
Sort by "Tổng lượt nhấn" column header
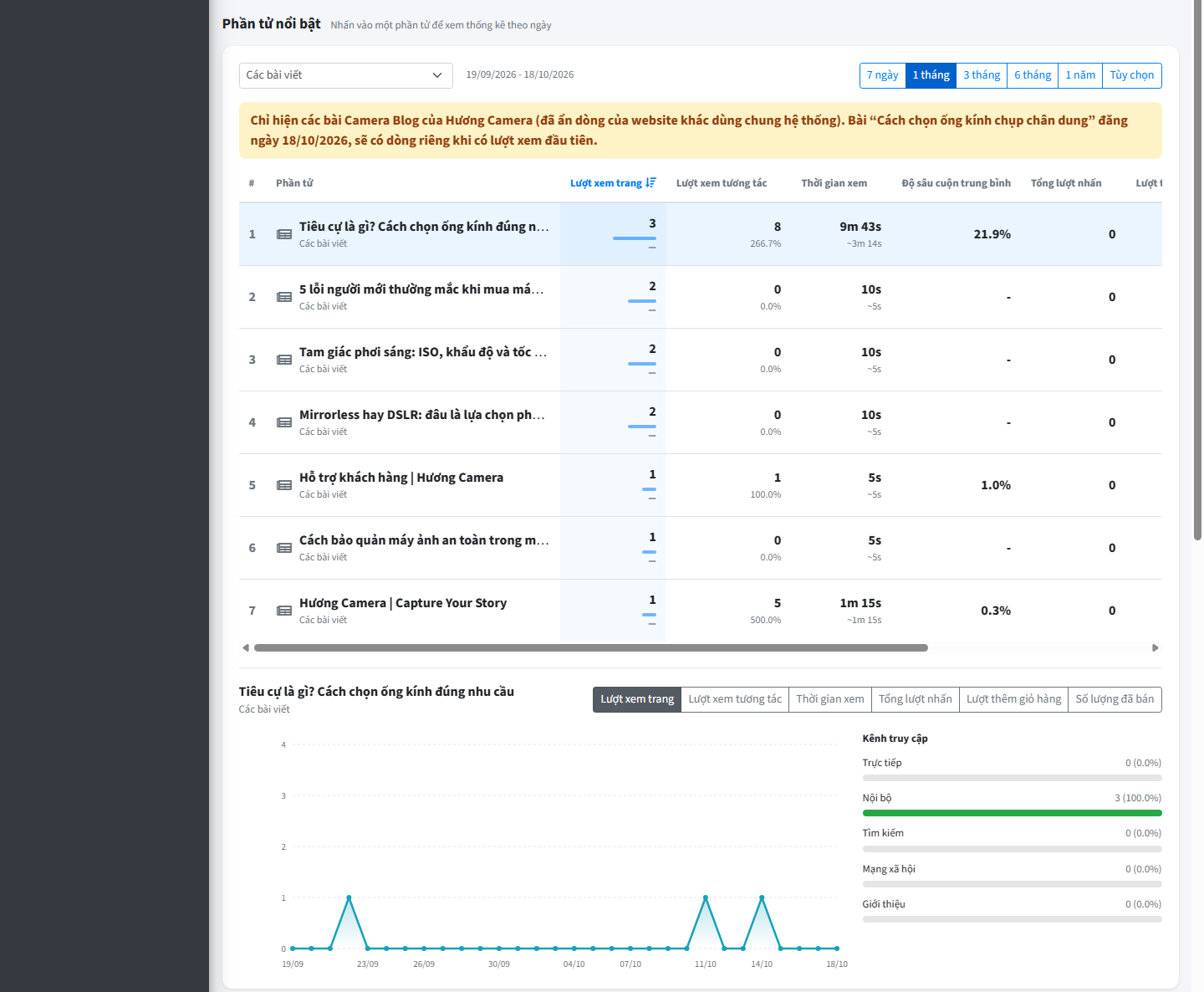coord(1066,183)
